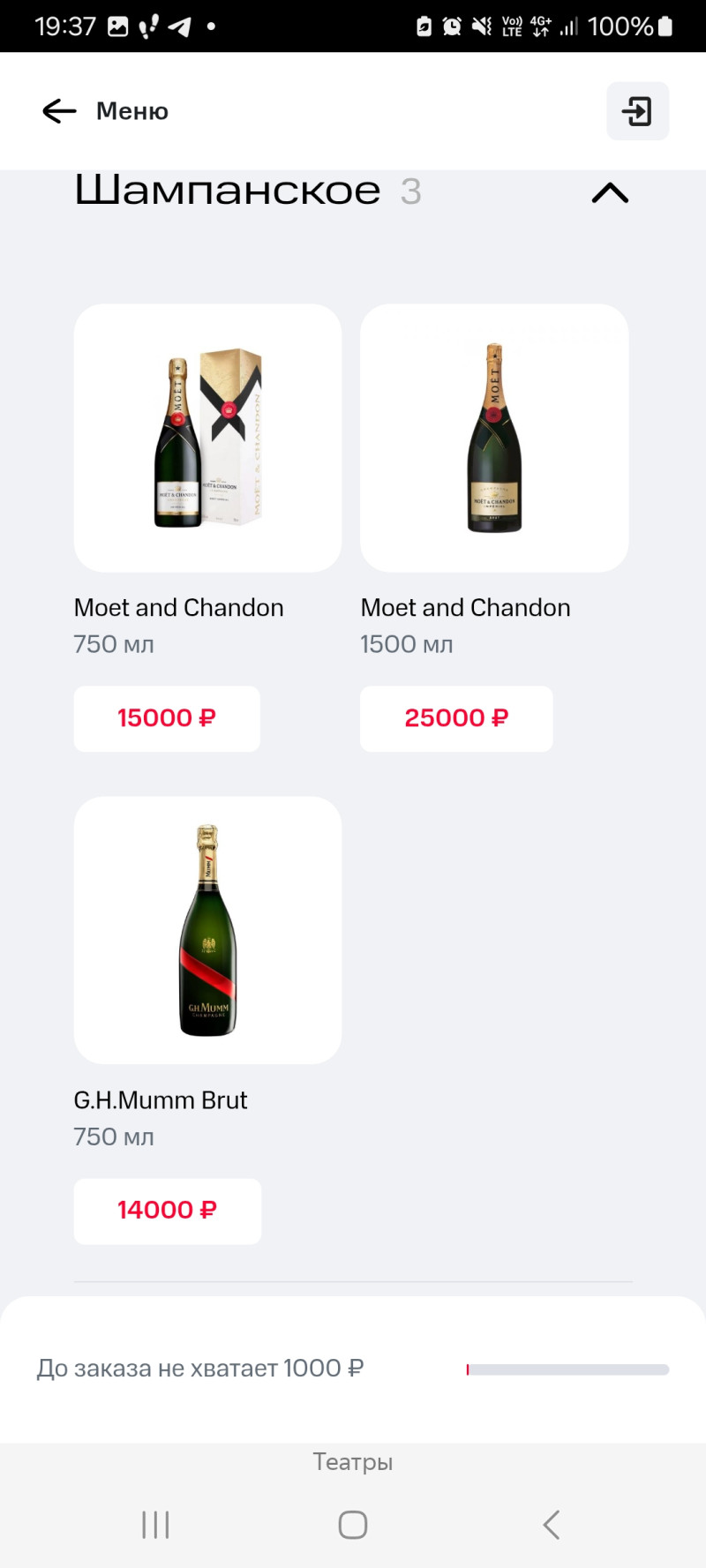The height and width of the screenshot is (1568, 706).
Task: Add 14000 ₽ G.H.Mumm Brut to order
Action: [167, 1211]
